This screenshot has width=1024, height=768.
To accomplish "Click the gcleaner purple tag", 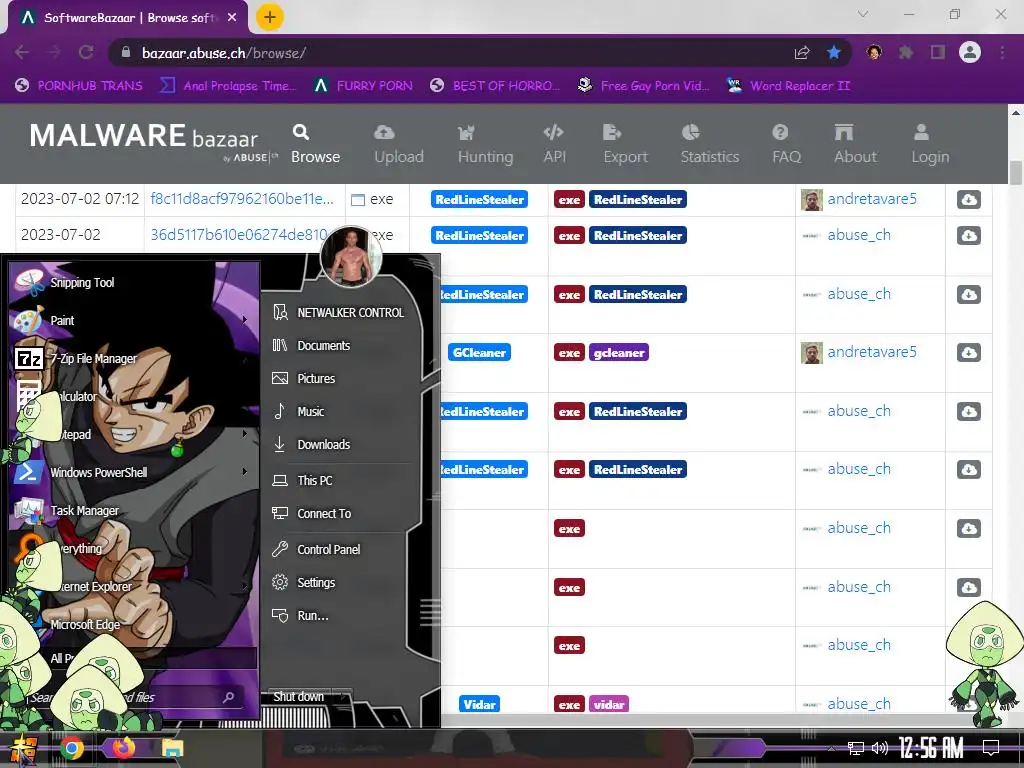I will [x=618, y=353].
